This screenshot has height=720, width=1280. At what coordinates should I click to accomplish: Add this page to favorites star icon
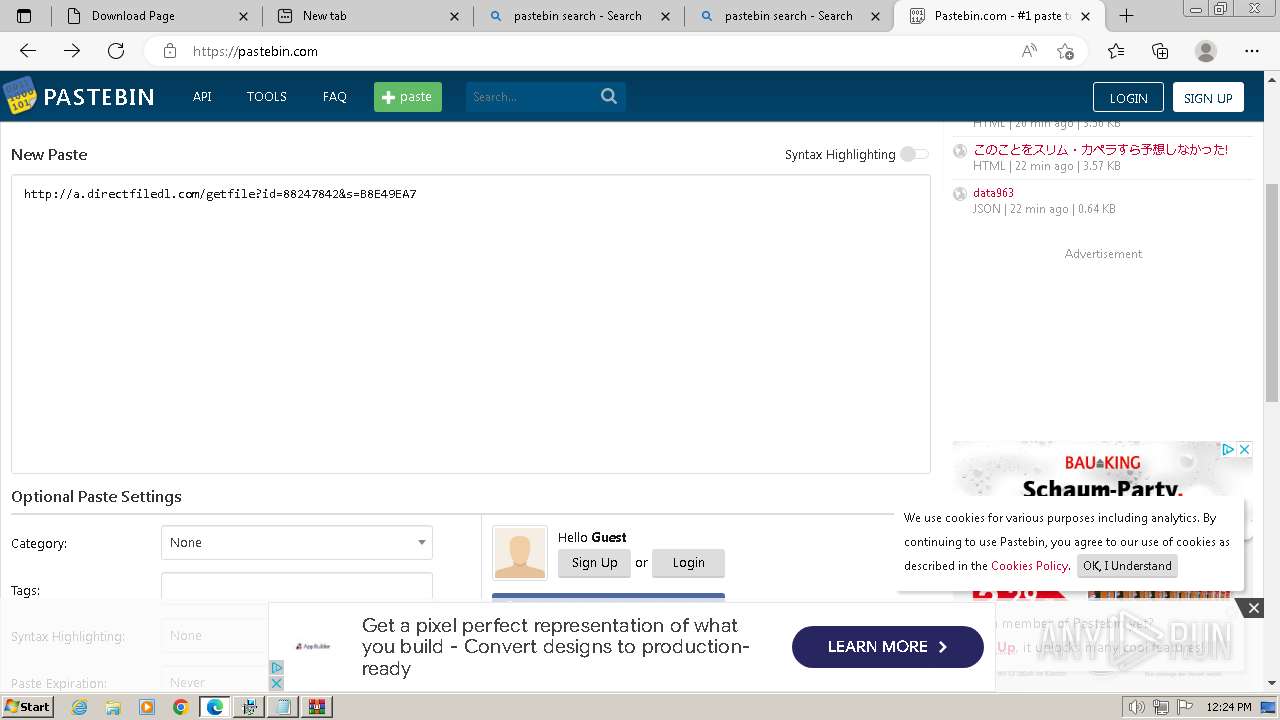point(1066,51)
